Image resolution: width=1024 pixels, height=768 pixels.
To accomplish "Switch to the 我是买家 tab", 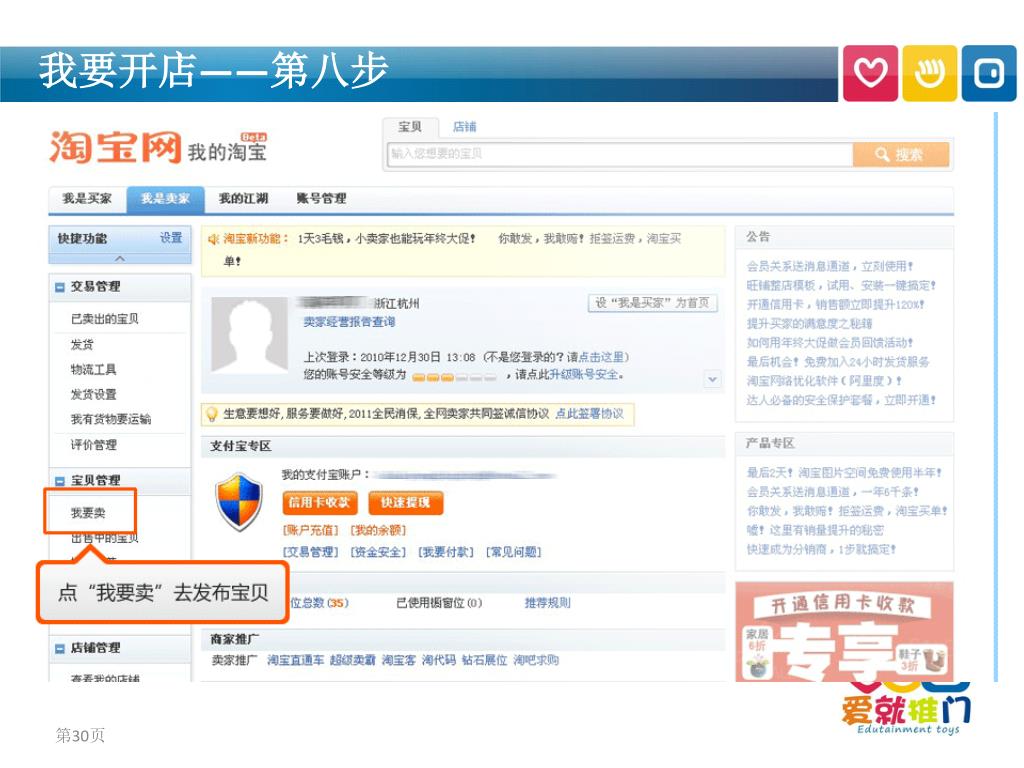I will tap(87, 199).
